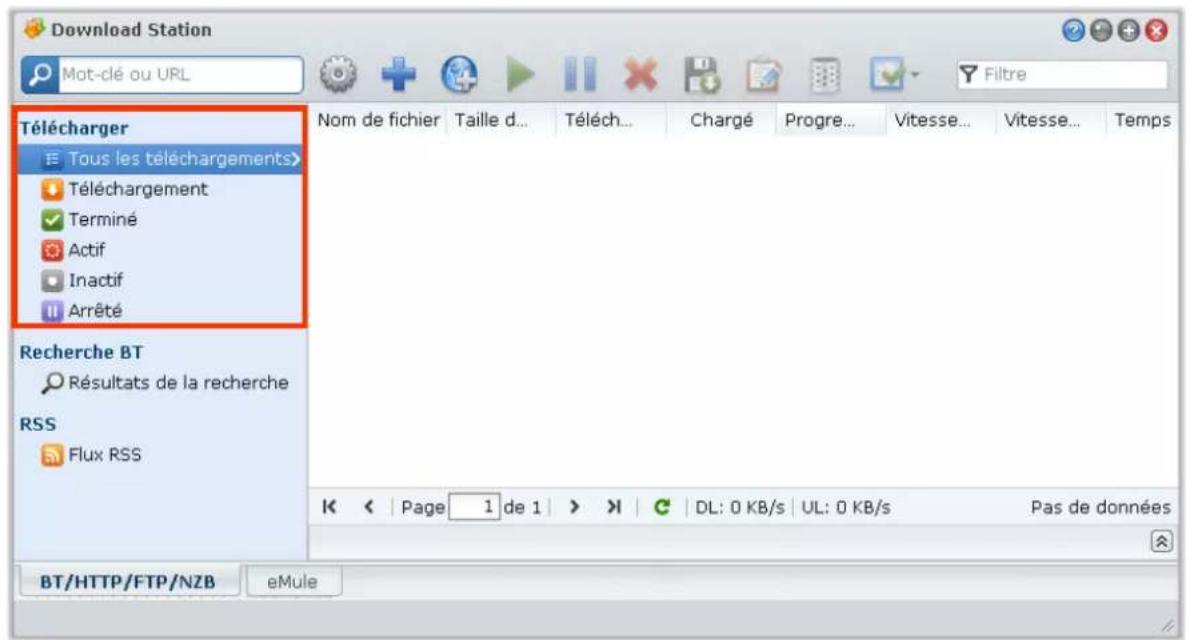Image resolution: width=1190 pixels, height=640 pixels.
Task: Sort by Téléch... column header
Action: point(611,120)
